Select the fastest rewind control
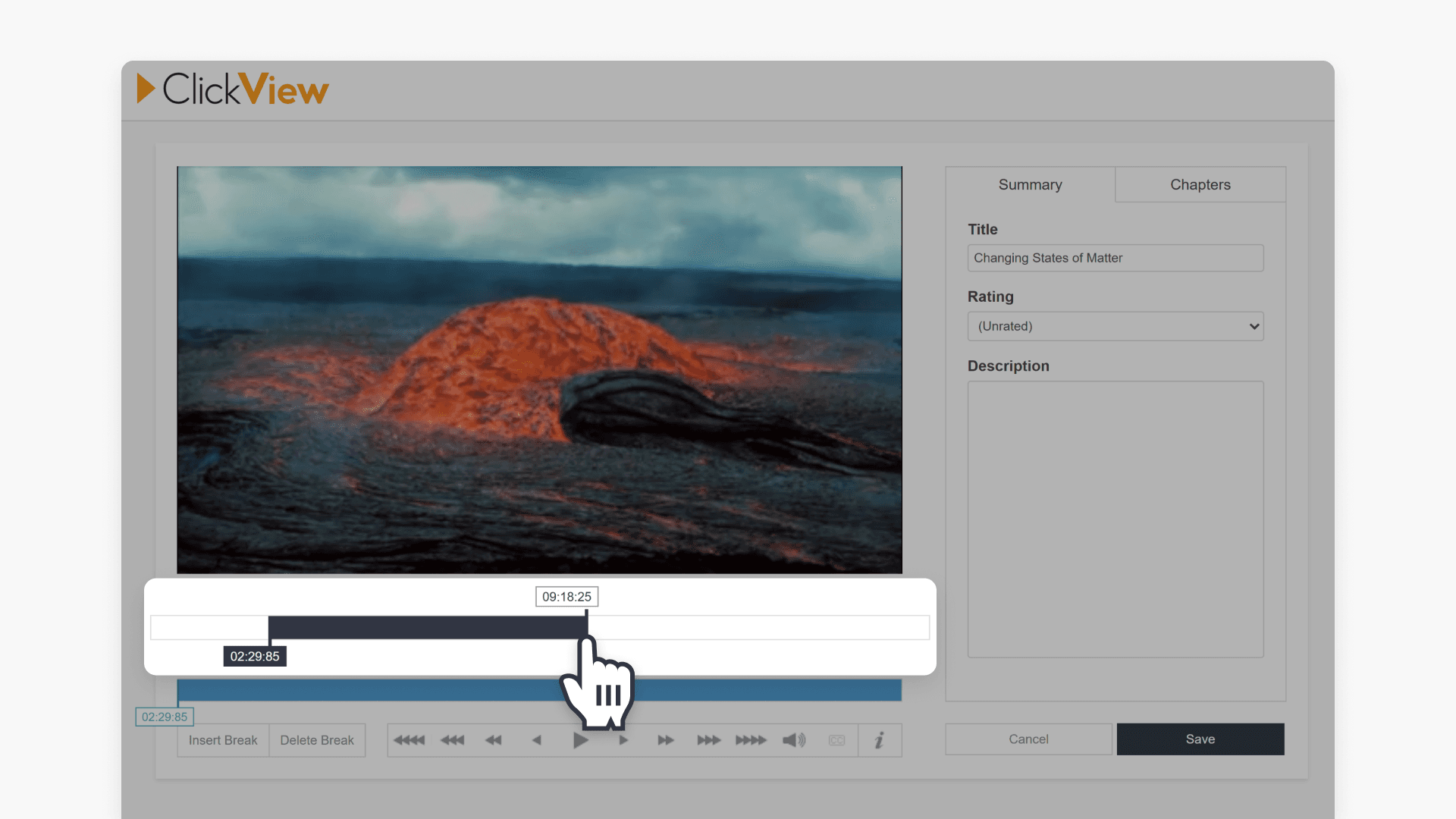The image size is (1456, 819). coord(409,739)
